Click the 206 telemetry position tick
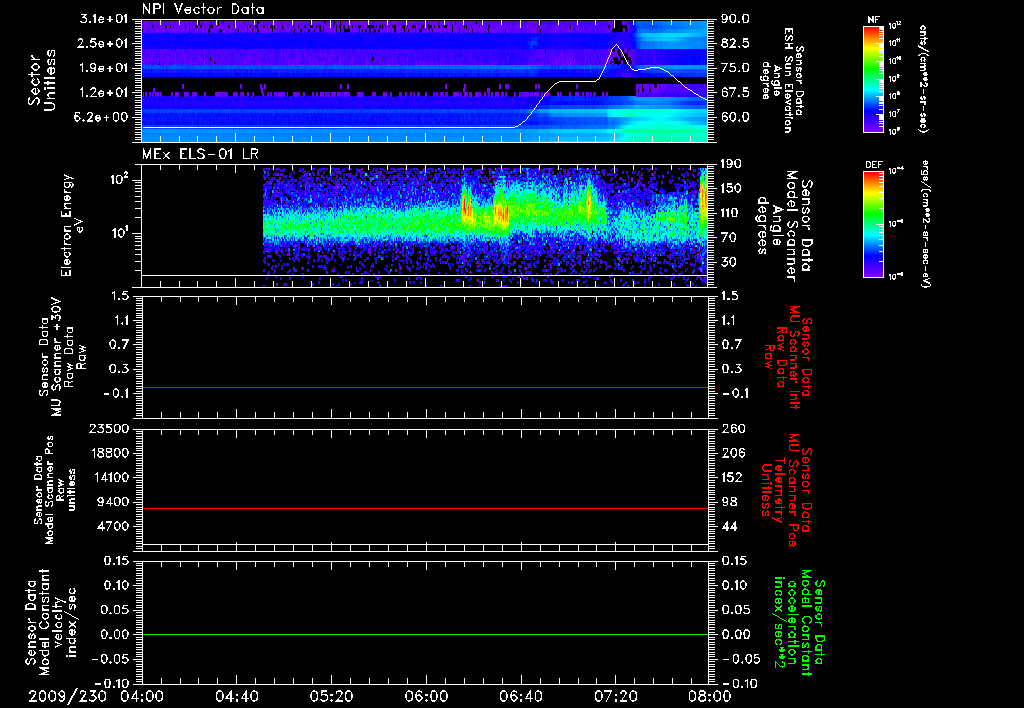 pos(733,453)
